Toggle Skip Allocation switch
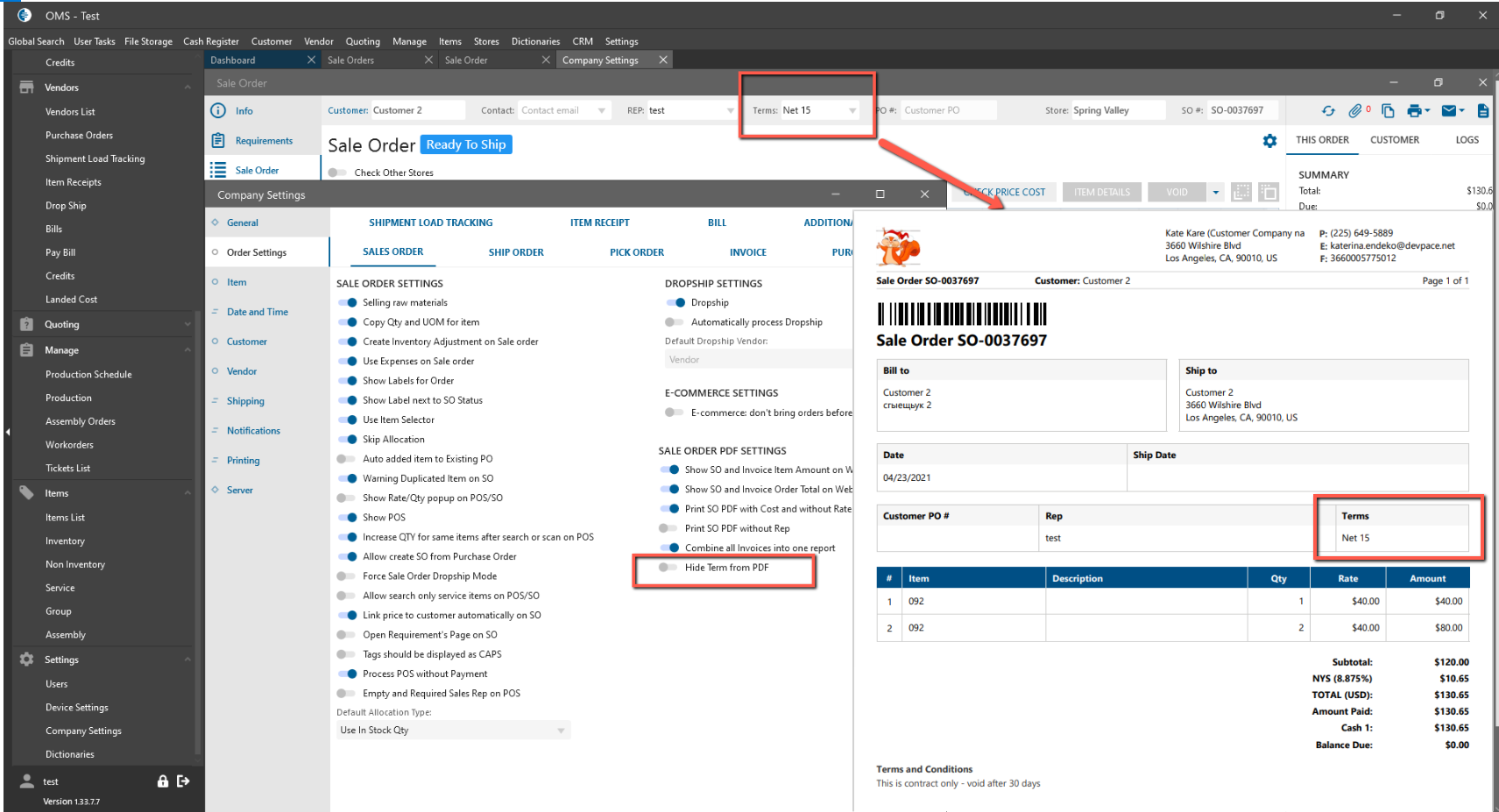1499x812 pixels. point(348,440)
